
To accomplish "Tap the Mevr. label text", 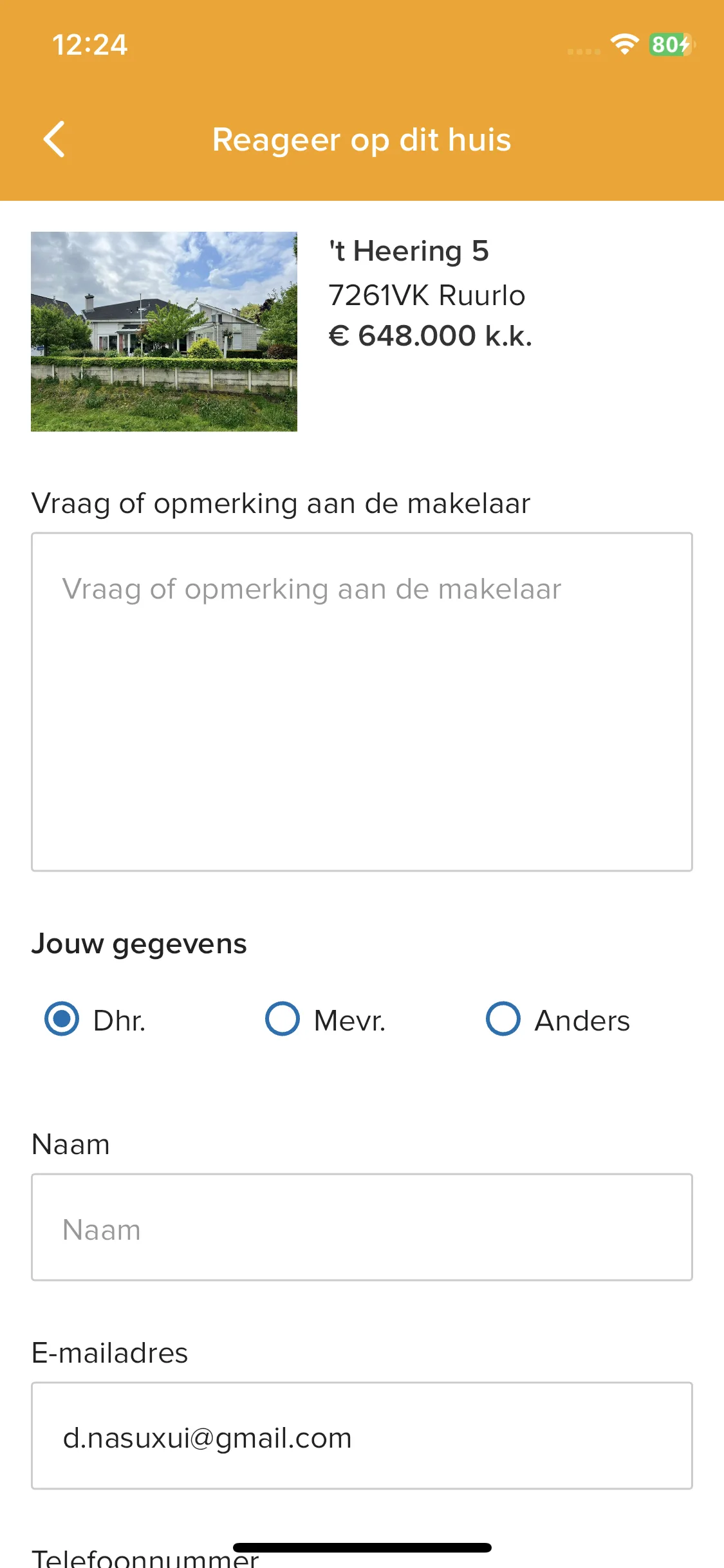I will pos(349,1021).
